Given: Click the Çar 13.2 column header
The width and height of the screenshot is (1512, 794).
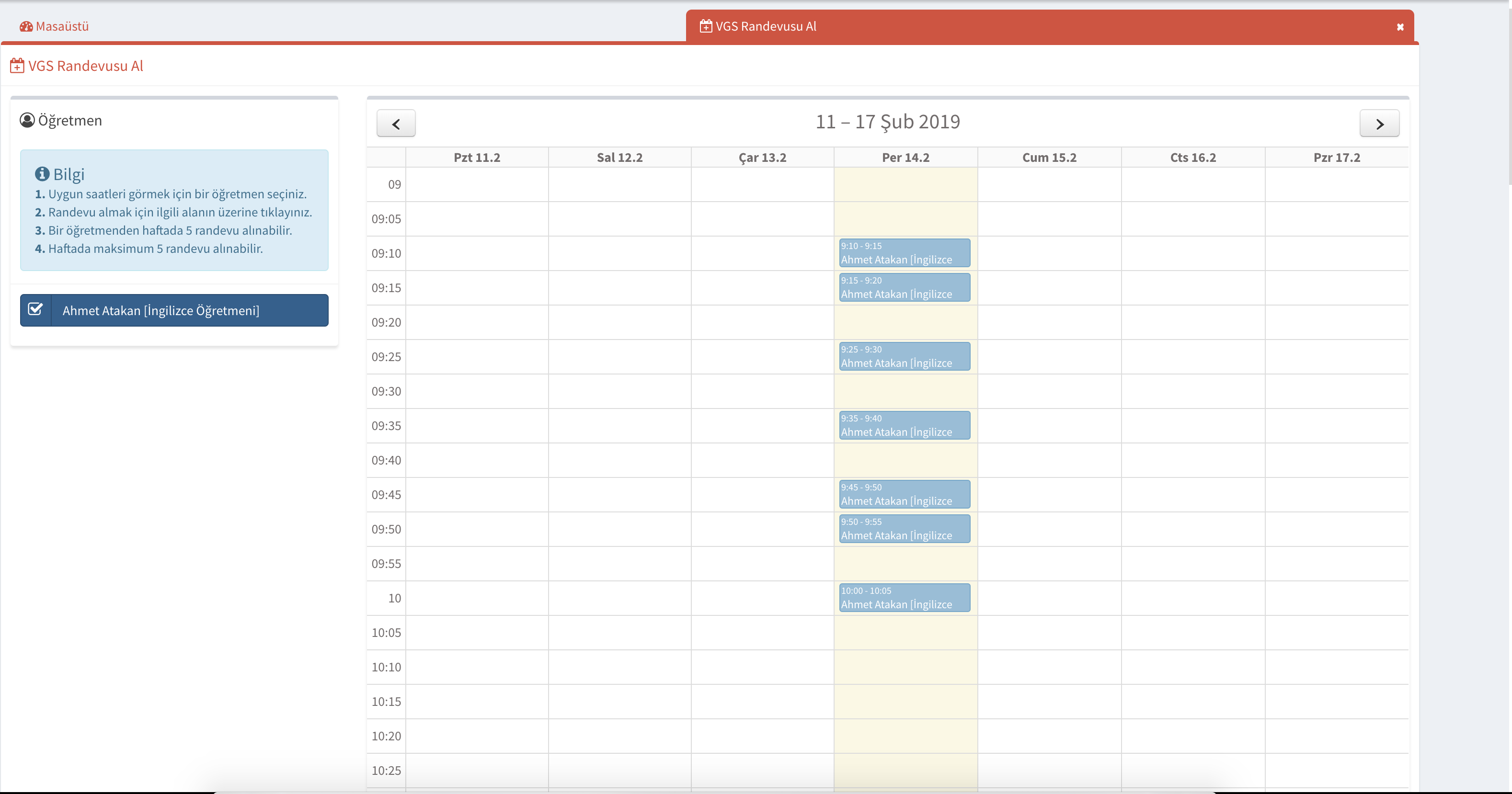Looking at the screenshot, I should coord(762,157).
